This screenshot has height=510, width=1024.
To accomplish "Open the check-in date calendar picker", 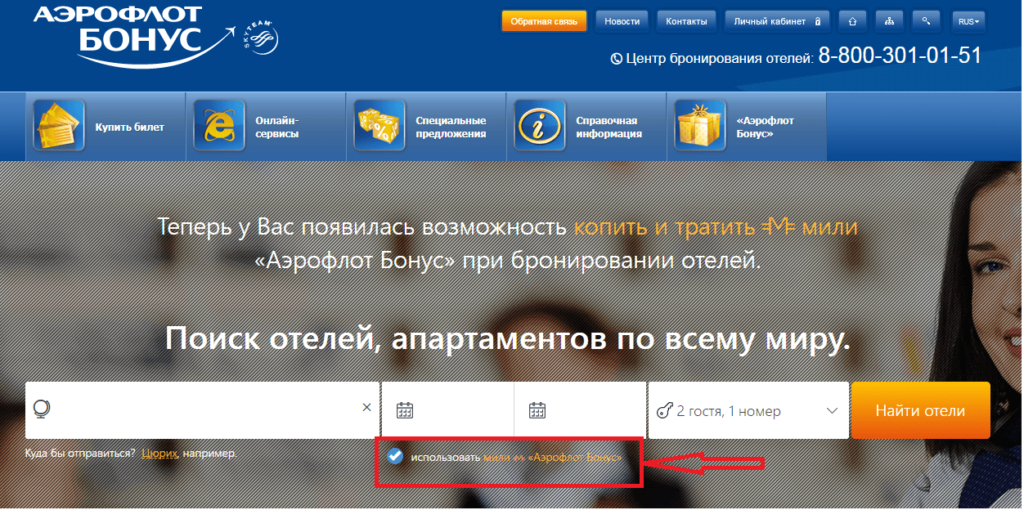I will [405, 410].
